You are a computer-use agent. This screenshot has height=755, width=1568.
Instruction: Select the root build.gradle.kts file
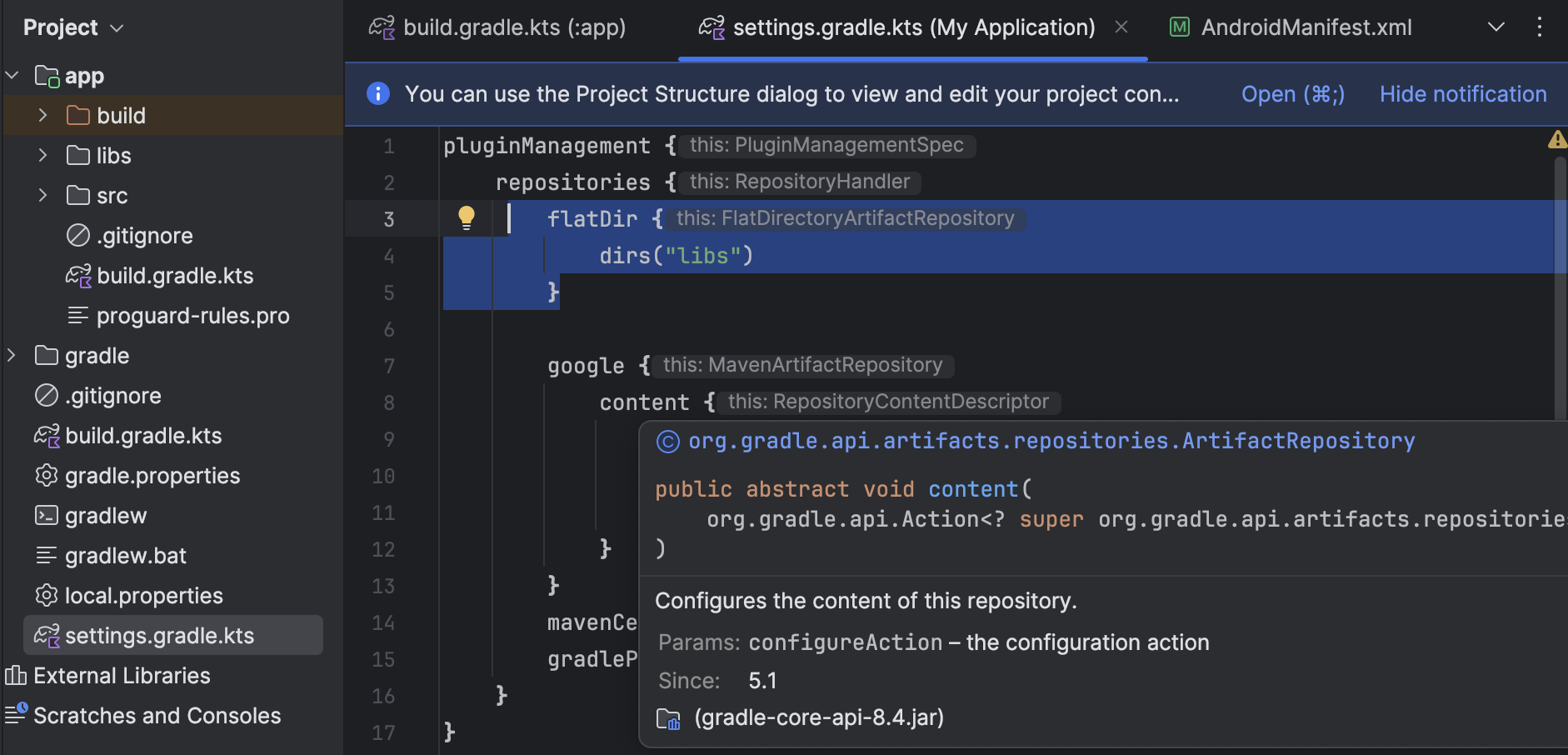point(143,435)
